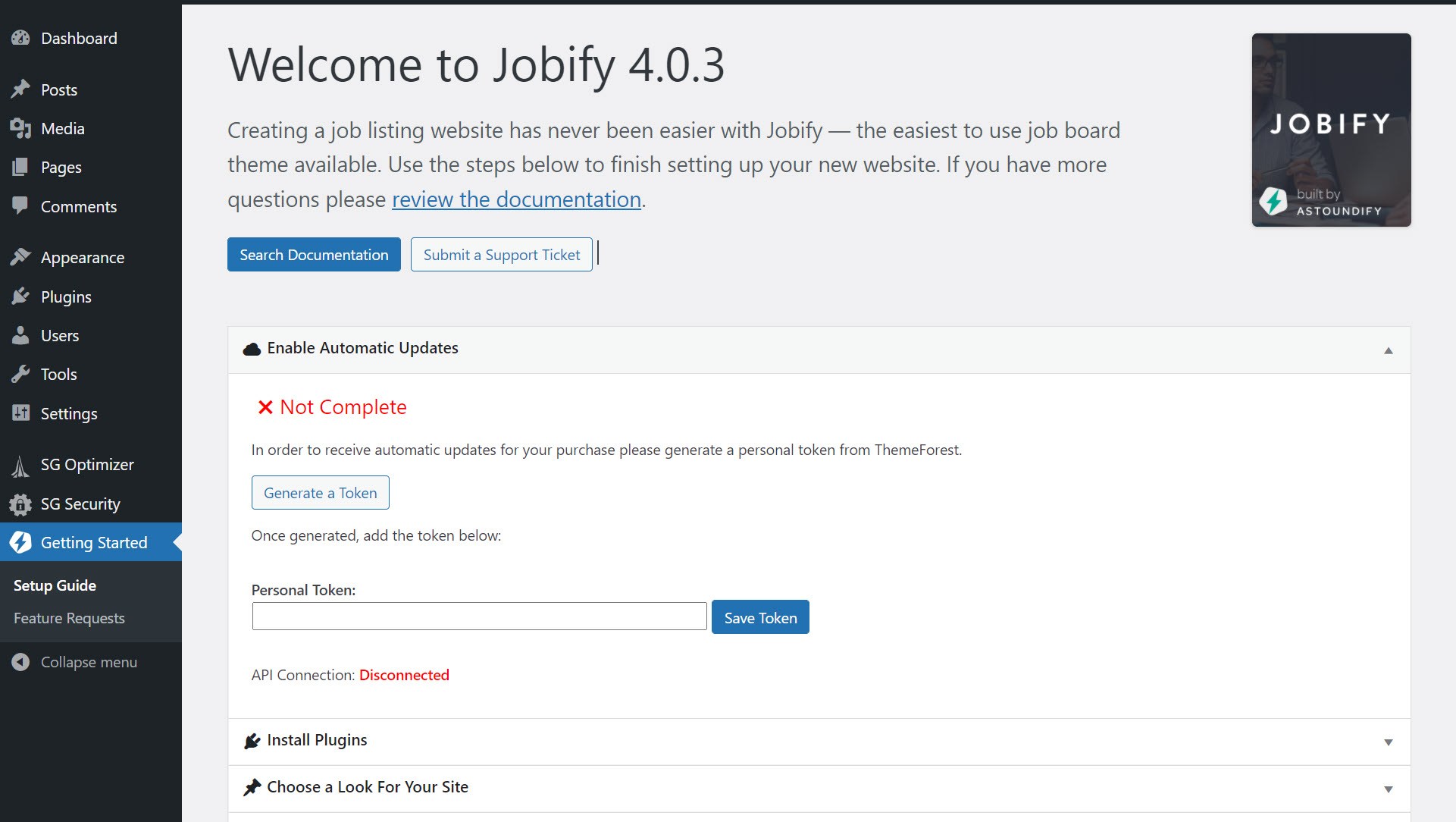The image size is (1456, 822).
Task: Focus the Personal Token input field
Action: [479, 616]
